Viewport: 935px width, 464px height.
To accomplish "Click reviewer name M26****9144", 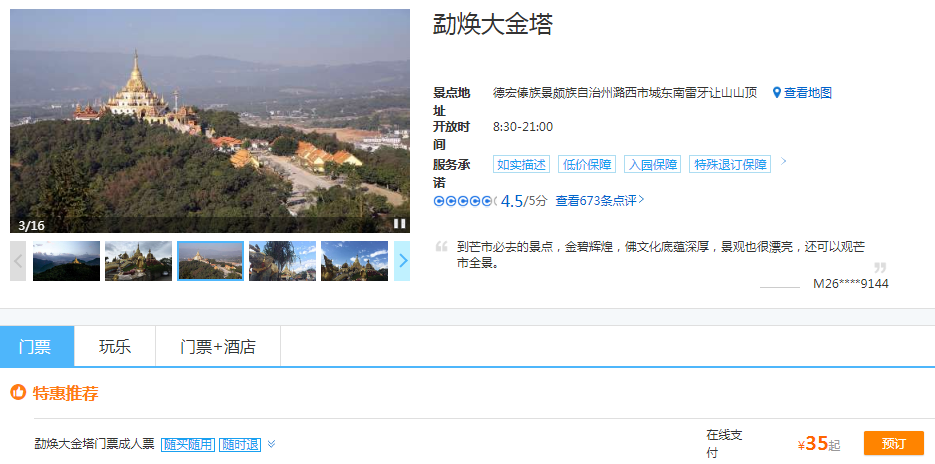I will tap(851, 284).
